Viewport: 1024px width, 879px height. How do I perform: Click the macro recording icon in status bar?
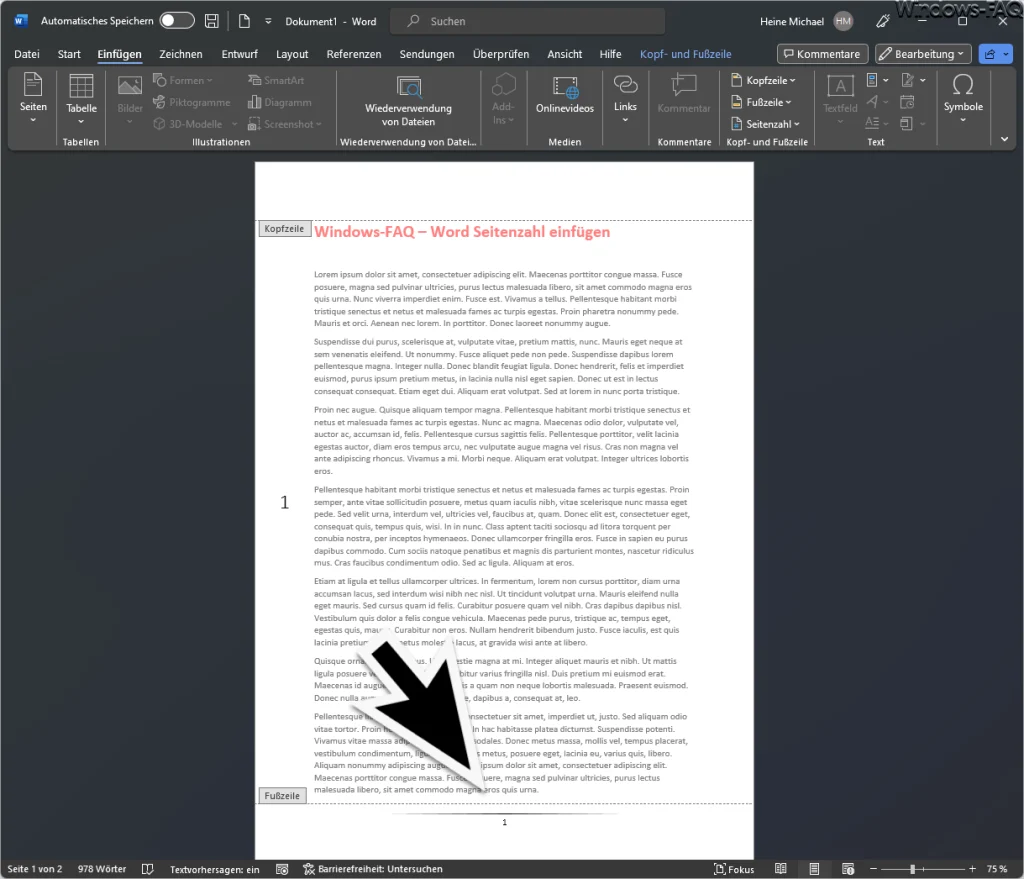282,869
